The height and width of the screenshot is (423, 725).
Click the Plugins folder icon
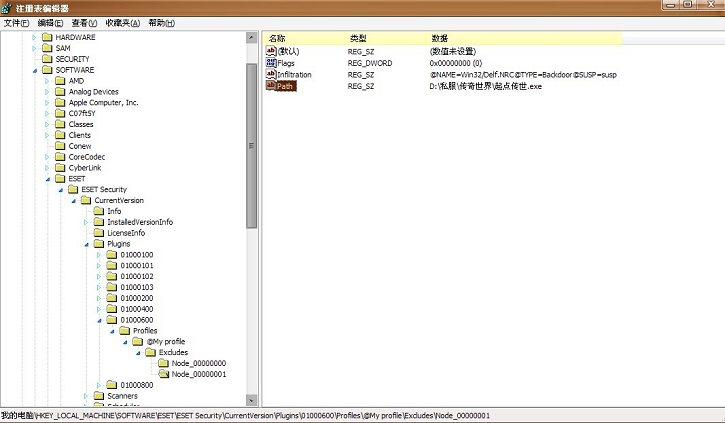coord(99,244)
